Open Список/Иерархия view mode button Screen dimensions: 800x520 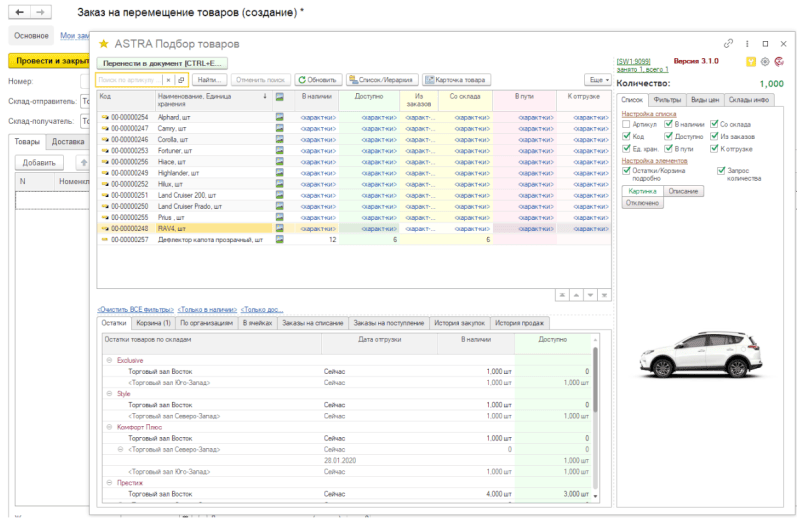pos(382,79)
